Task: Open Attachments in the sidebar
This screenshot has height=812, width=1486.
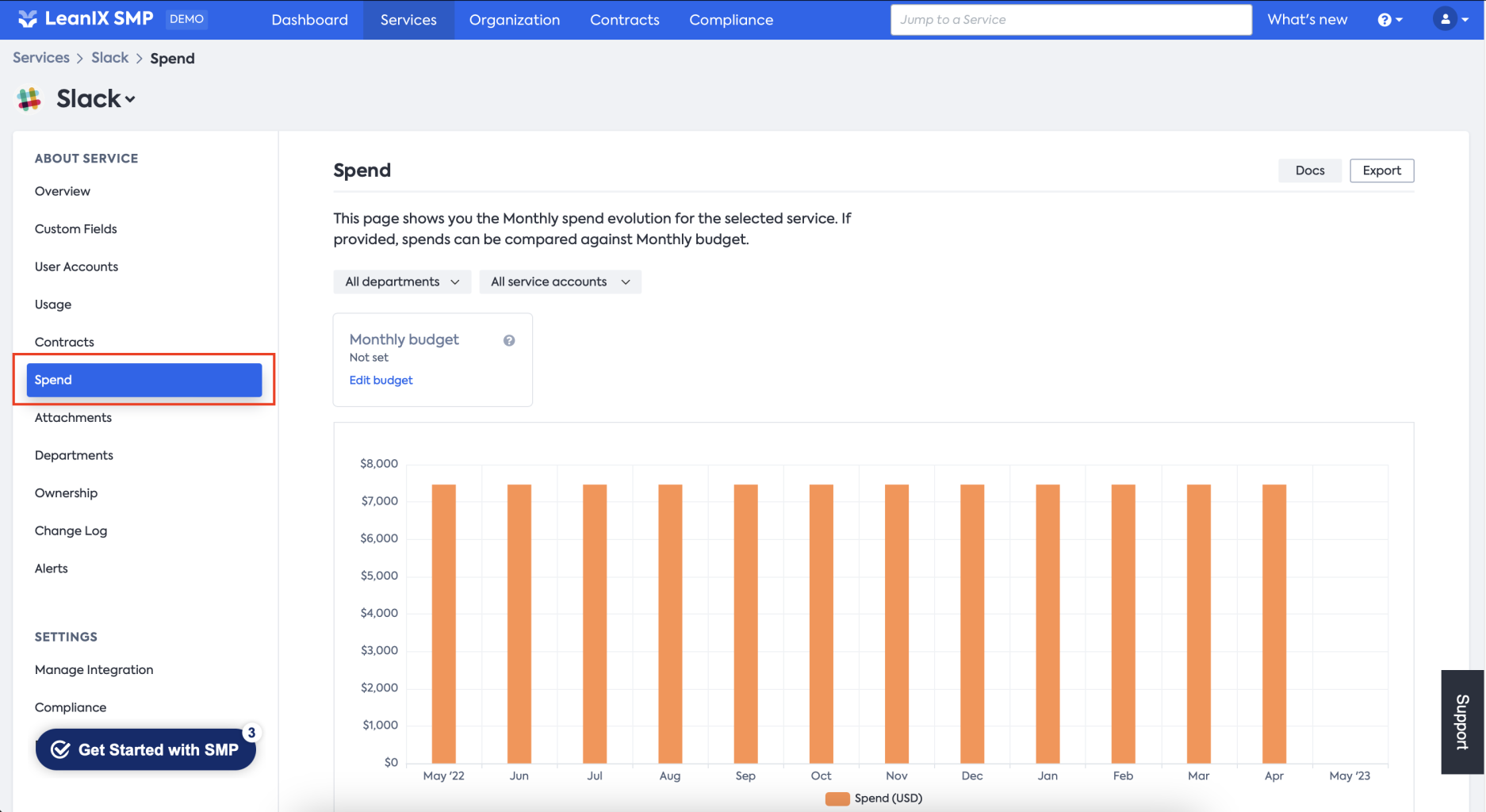Action: [73, 418]
